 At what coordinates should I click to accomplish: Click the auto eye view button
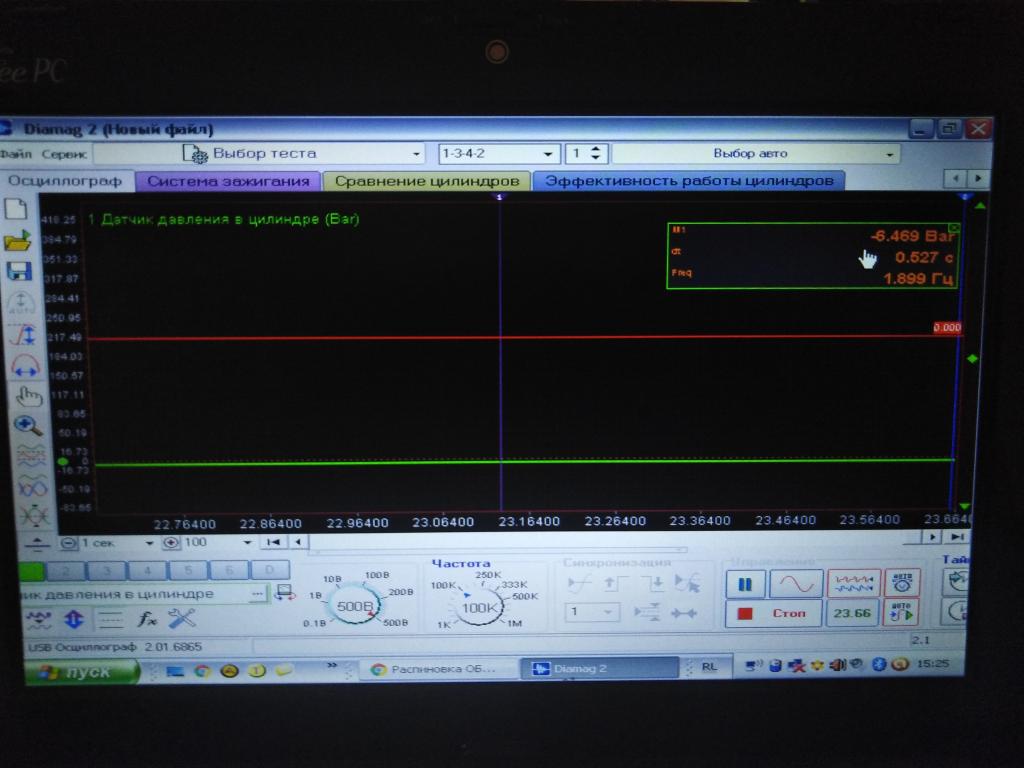click(x=903, y=583)
